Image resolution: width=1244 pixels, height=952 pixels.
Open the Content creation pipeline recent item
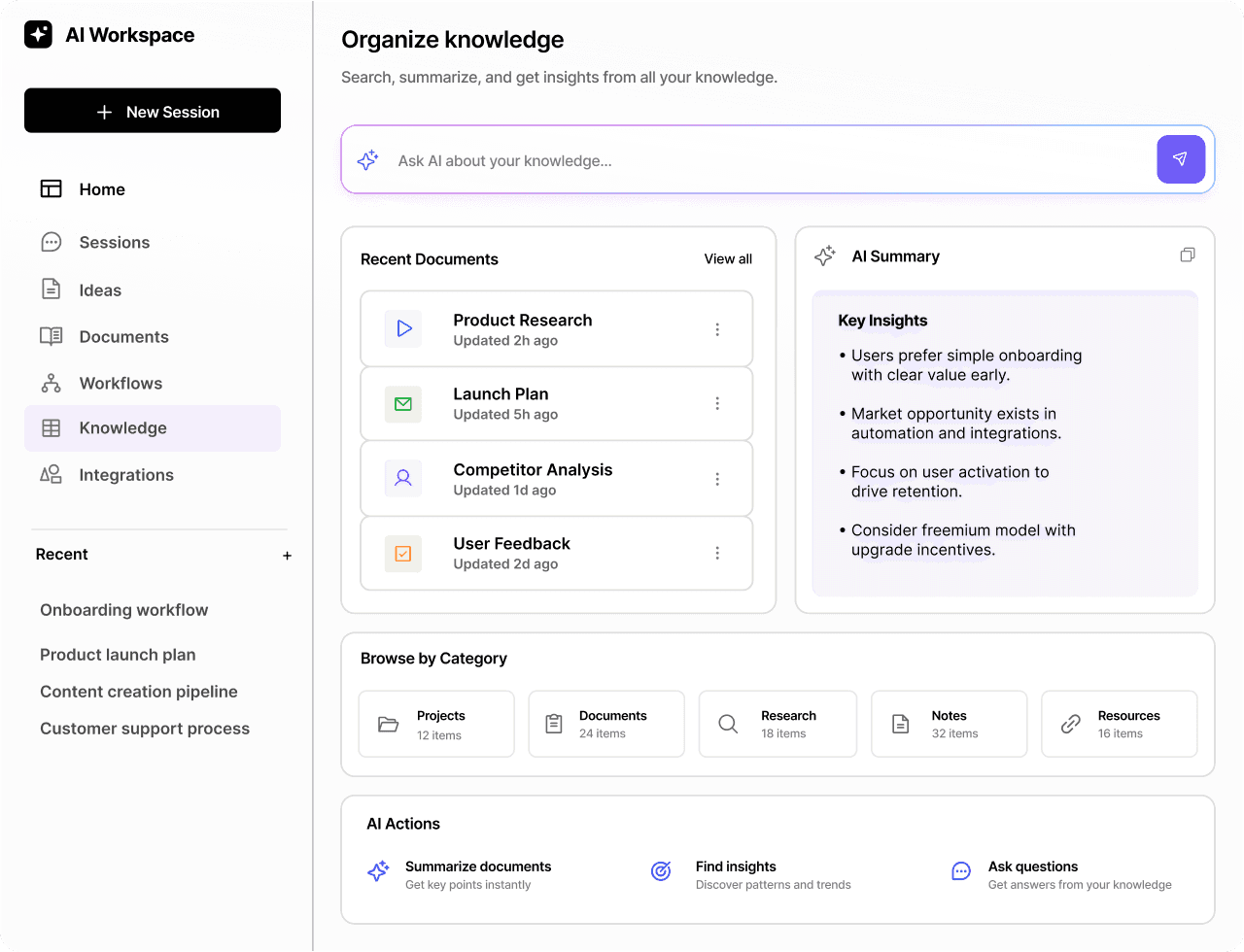coord(139,692)
